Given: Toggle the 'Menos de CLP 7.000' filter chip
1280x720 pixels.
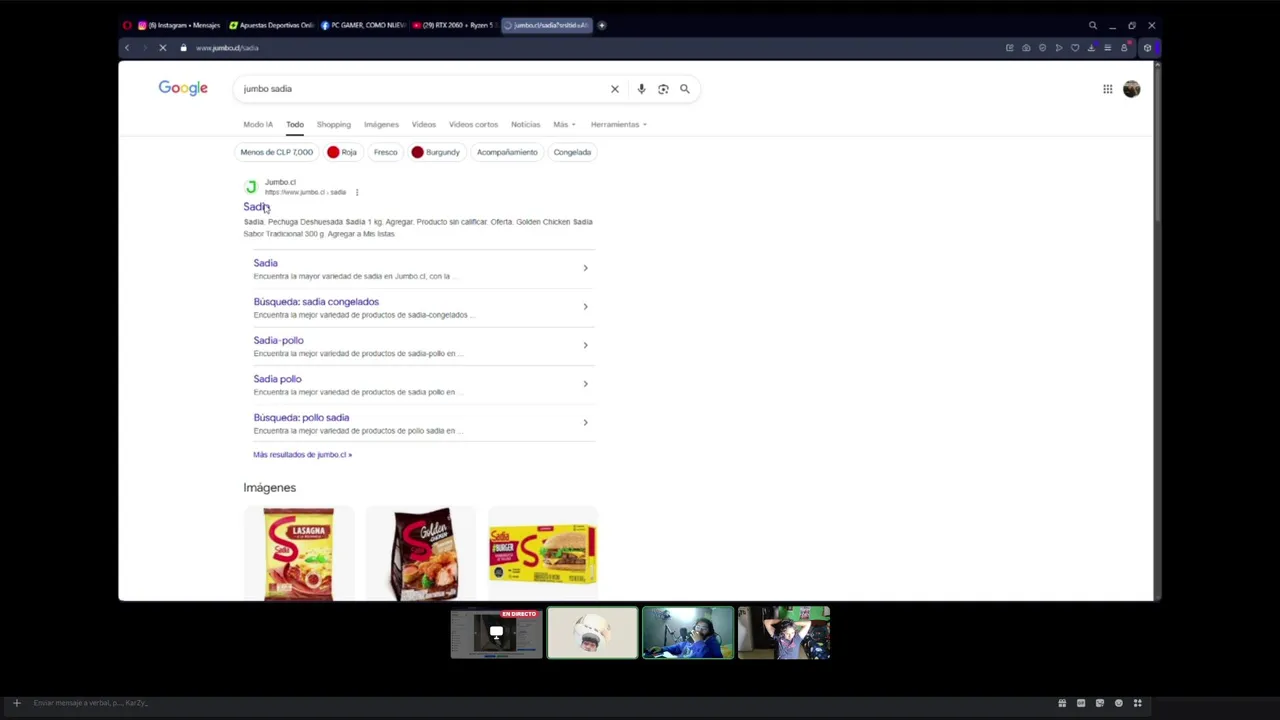Looking at the screenshot, I should [x=277, y=152].
